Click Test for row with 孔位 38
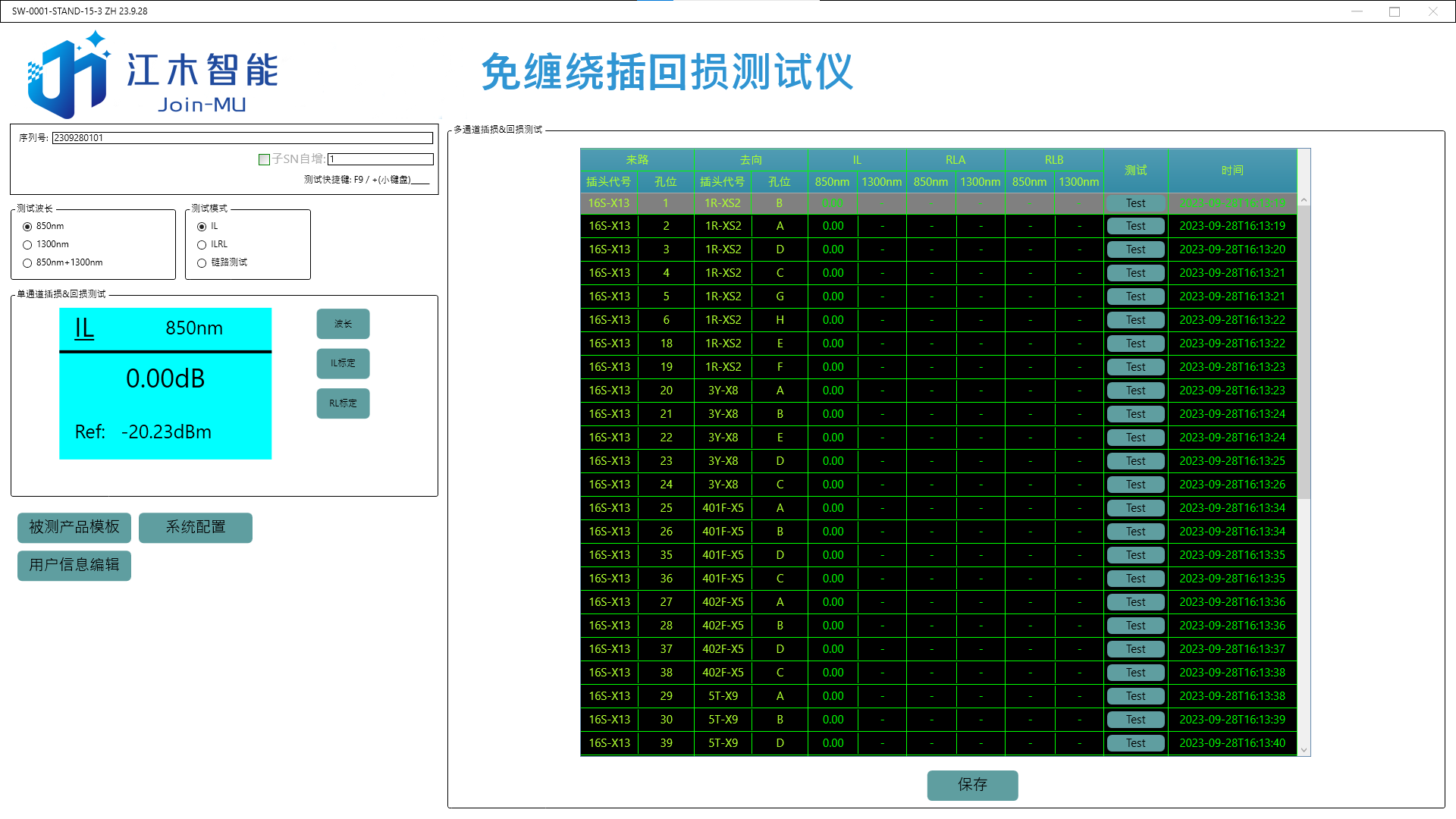 click(x=1135, y=673)
